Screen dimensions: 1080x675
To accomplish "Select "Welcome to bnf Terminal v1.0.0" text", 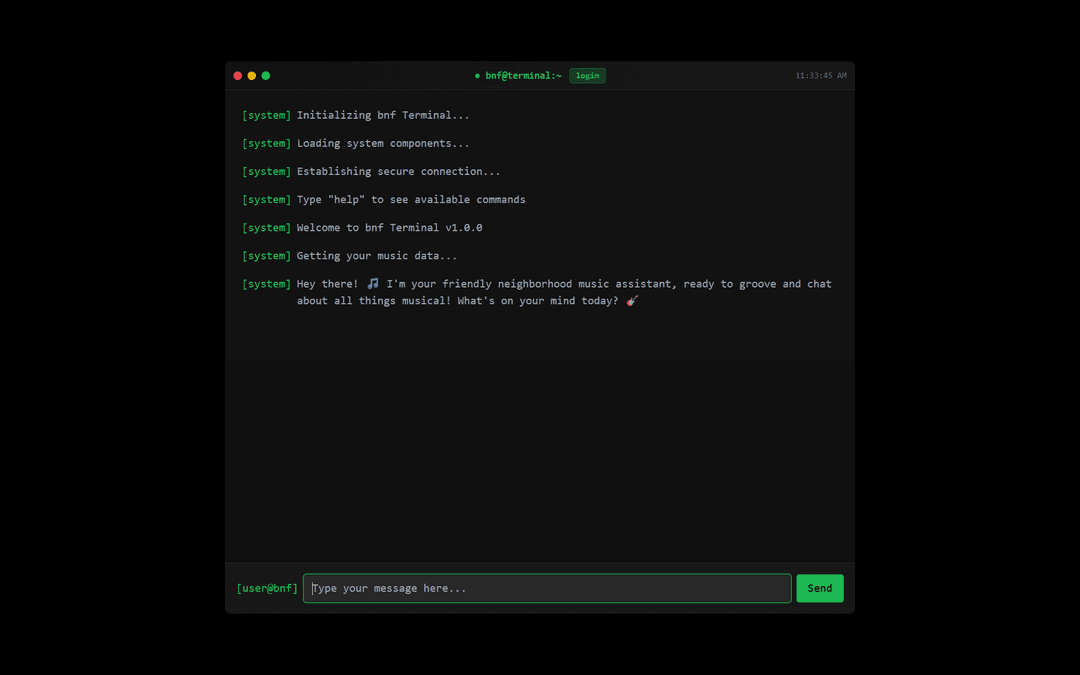I will tap(389, 227).
